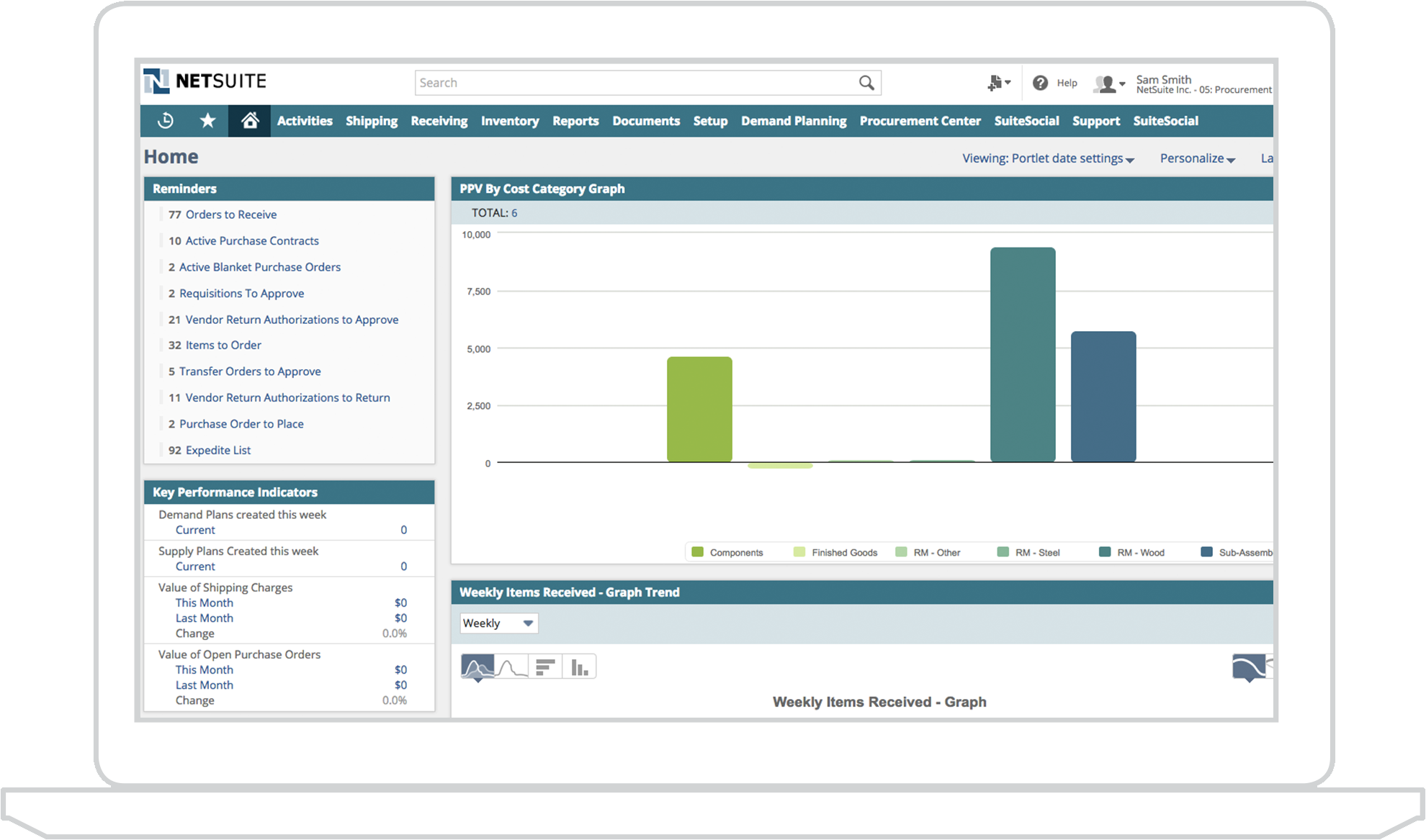This screenshot has width=1426, height=840.
Task: Open the Documents menu
Action: pyautogui.click(x=646, y=121)
